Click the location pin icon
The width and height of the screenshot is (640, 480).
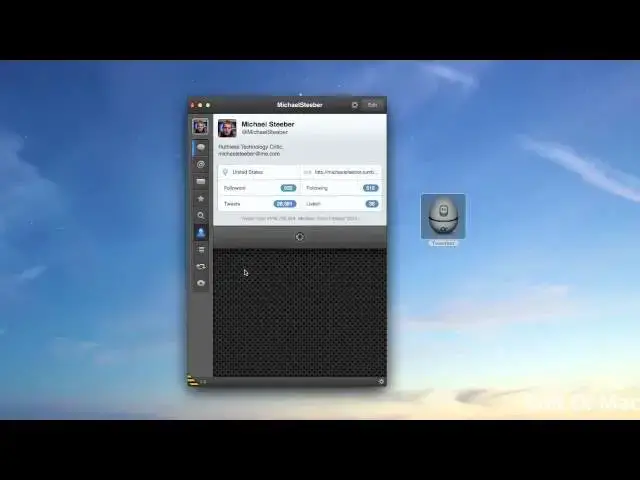point(225,172)
